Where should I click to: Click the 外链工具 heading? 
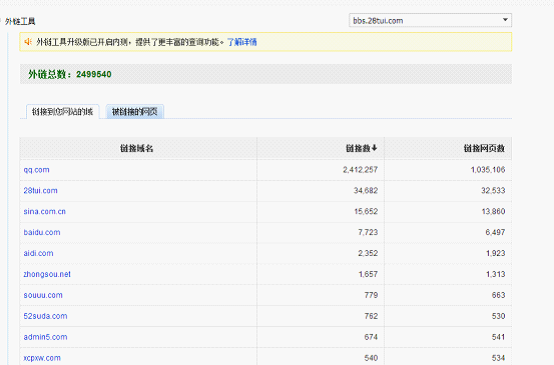20,21
